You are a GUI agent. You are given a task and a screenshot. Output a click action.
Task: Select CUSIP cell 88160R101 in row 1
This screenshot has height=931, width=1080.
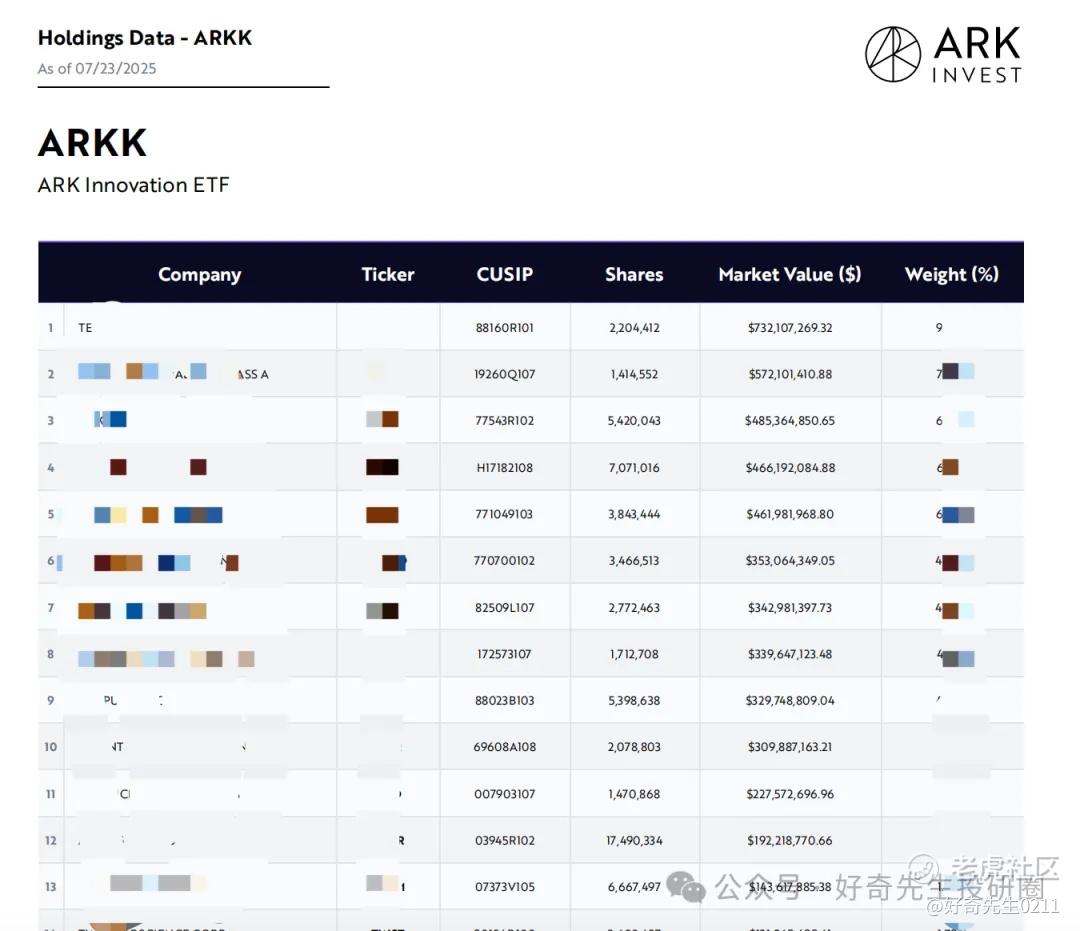[505, 328]
